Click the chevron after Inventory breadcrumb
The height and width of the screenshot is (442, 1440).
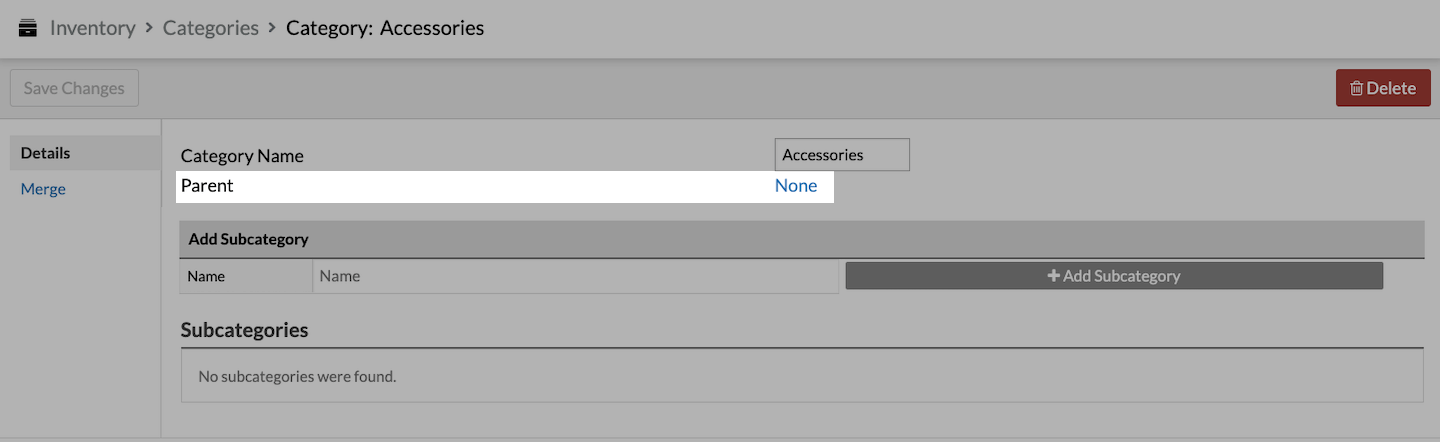point(149,28)
